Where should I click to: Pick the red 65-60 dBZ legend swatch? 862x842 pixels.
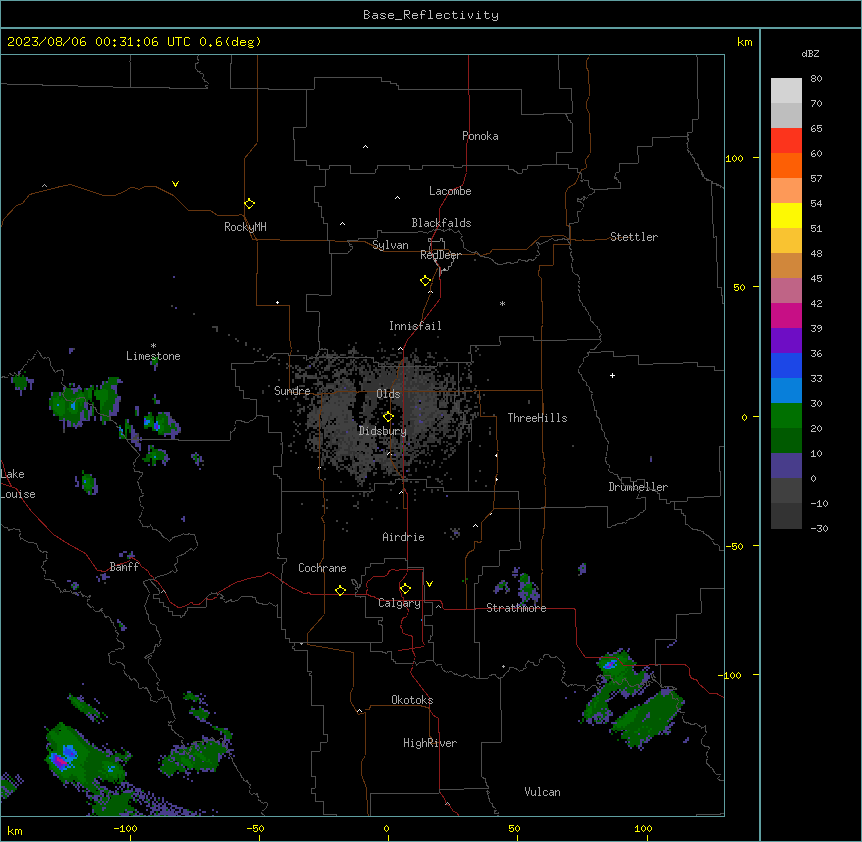coord(786,141)
